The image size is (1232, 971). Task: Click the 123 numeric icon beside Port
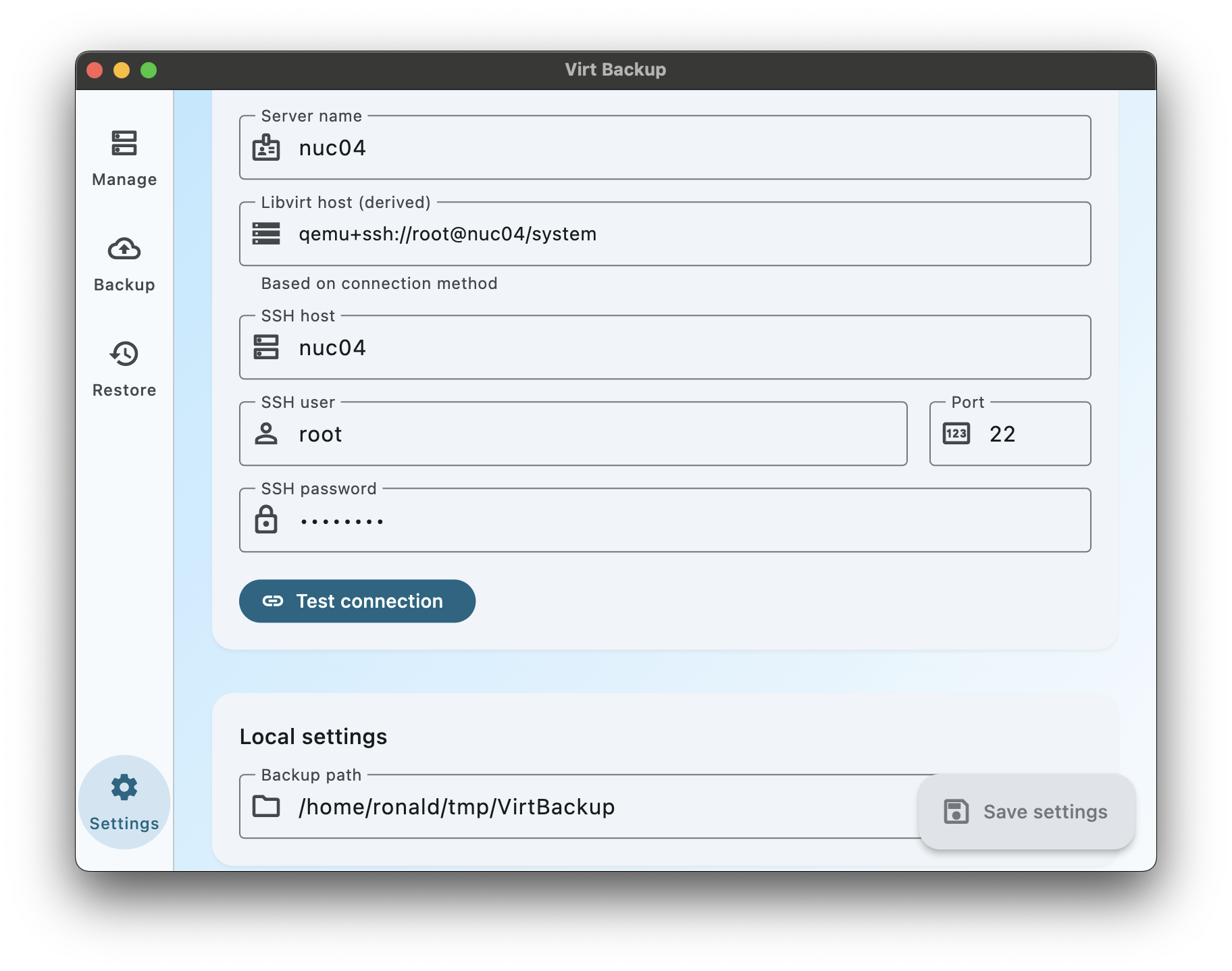[957, 434]
